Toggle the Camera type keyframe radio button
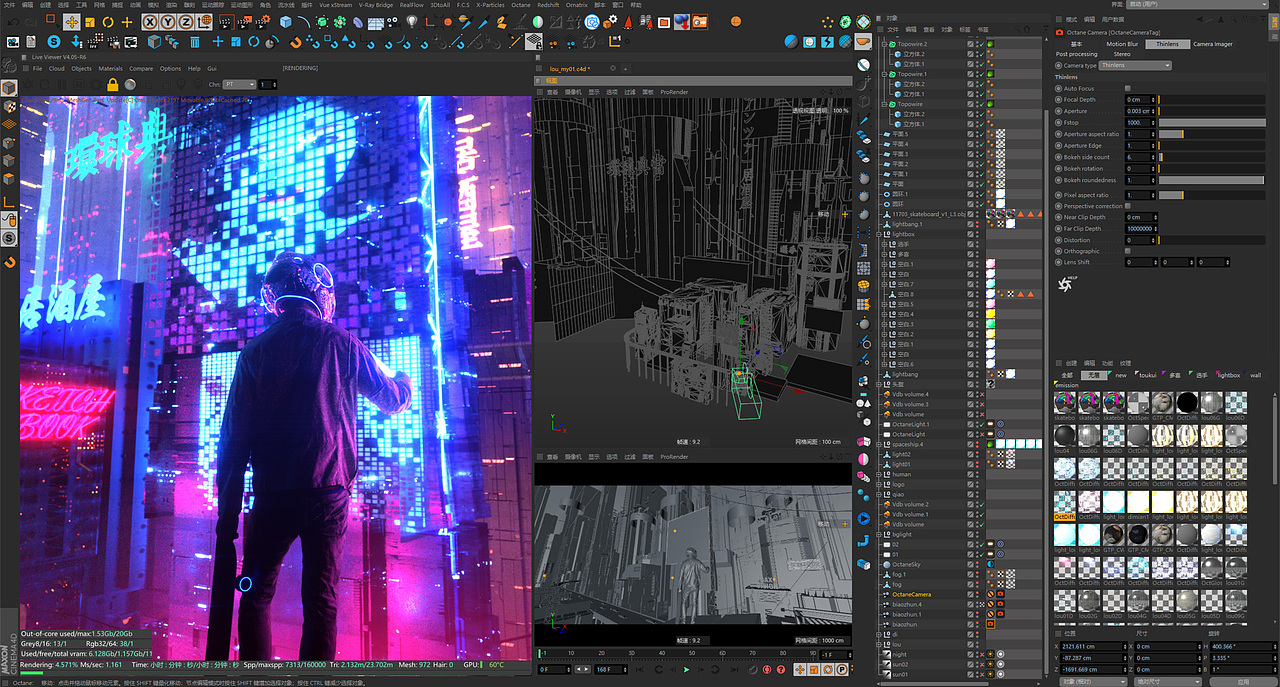The width and height of the screenshot is (1280, 687). [1058, 66]
